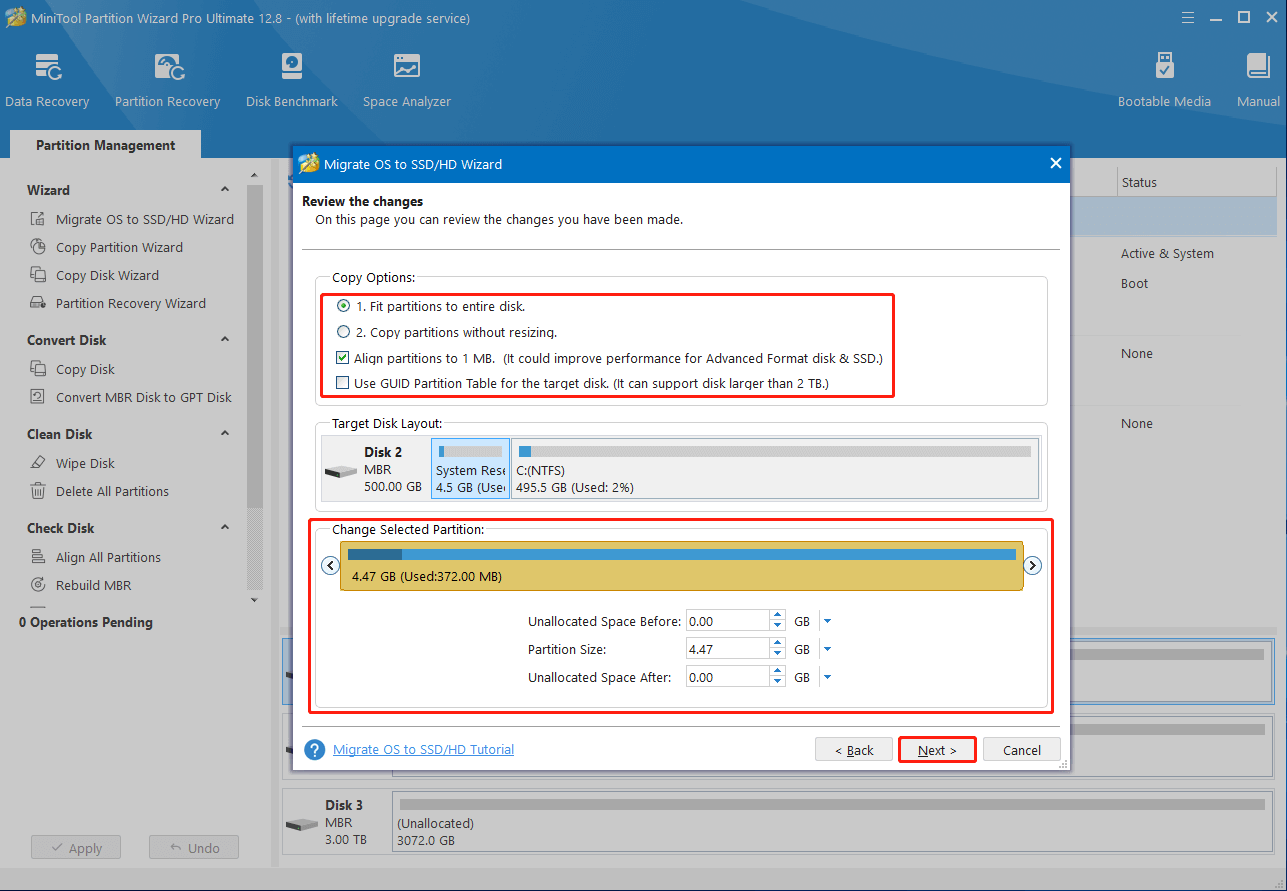Collapse the Convert Disk section
The width and height of the screenshot is (1287, 891).
coord(224,340)
